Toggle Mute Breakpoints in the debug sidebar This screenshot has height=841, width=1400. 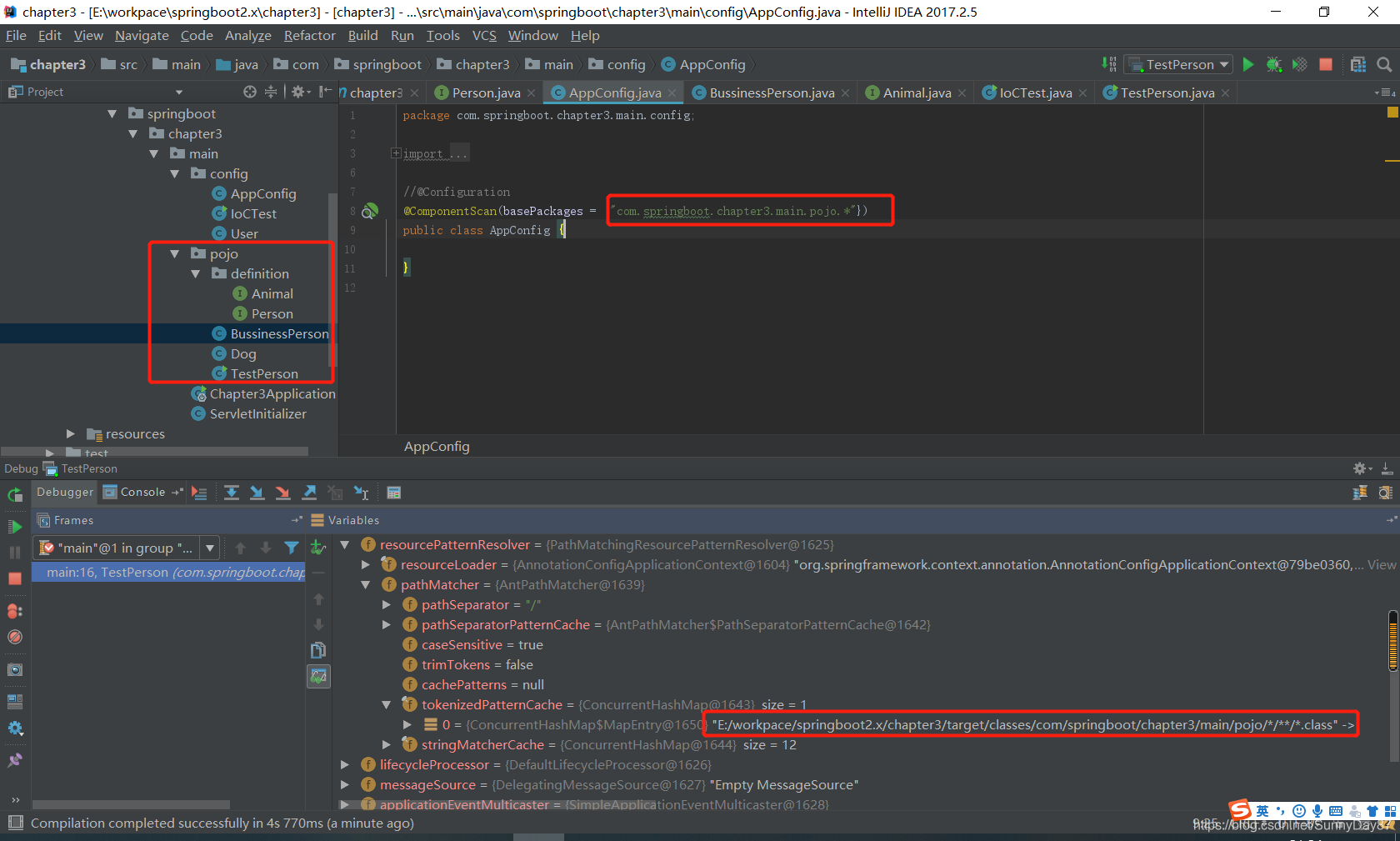tap(15, 637)
